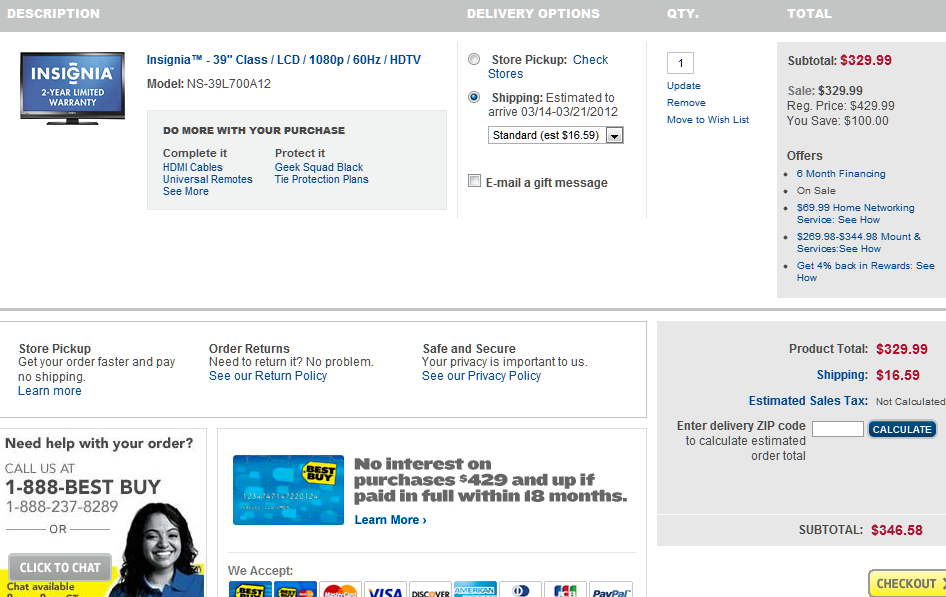Click the Discover card icon

click(x=431, y=589)
